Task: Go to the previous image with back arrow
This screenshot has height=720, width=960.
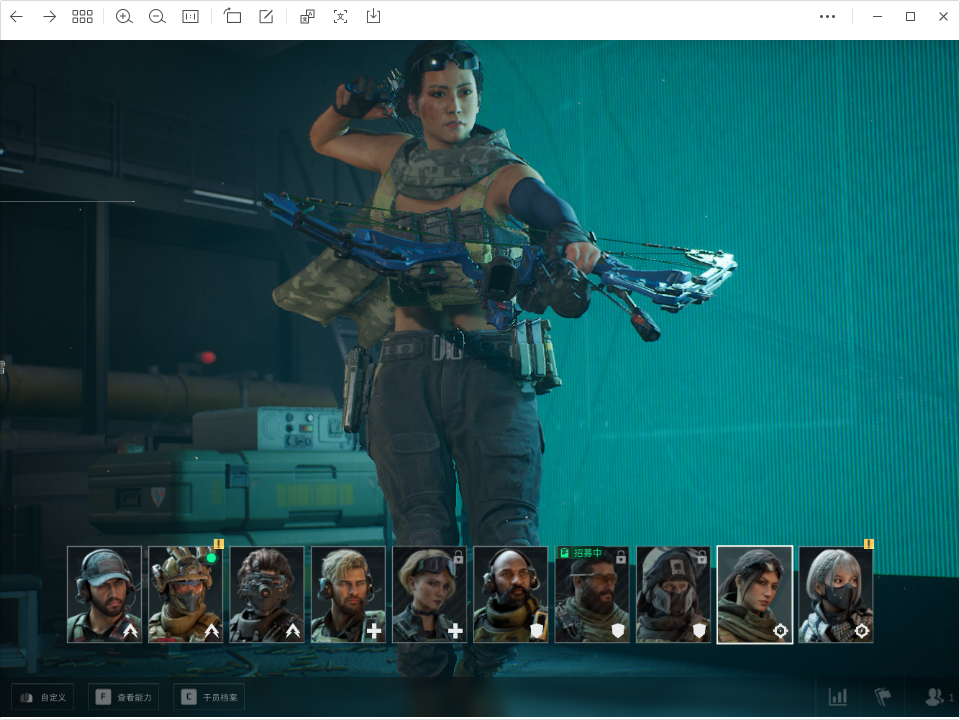Action: (17, 17)
